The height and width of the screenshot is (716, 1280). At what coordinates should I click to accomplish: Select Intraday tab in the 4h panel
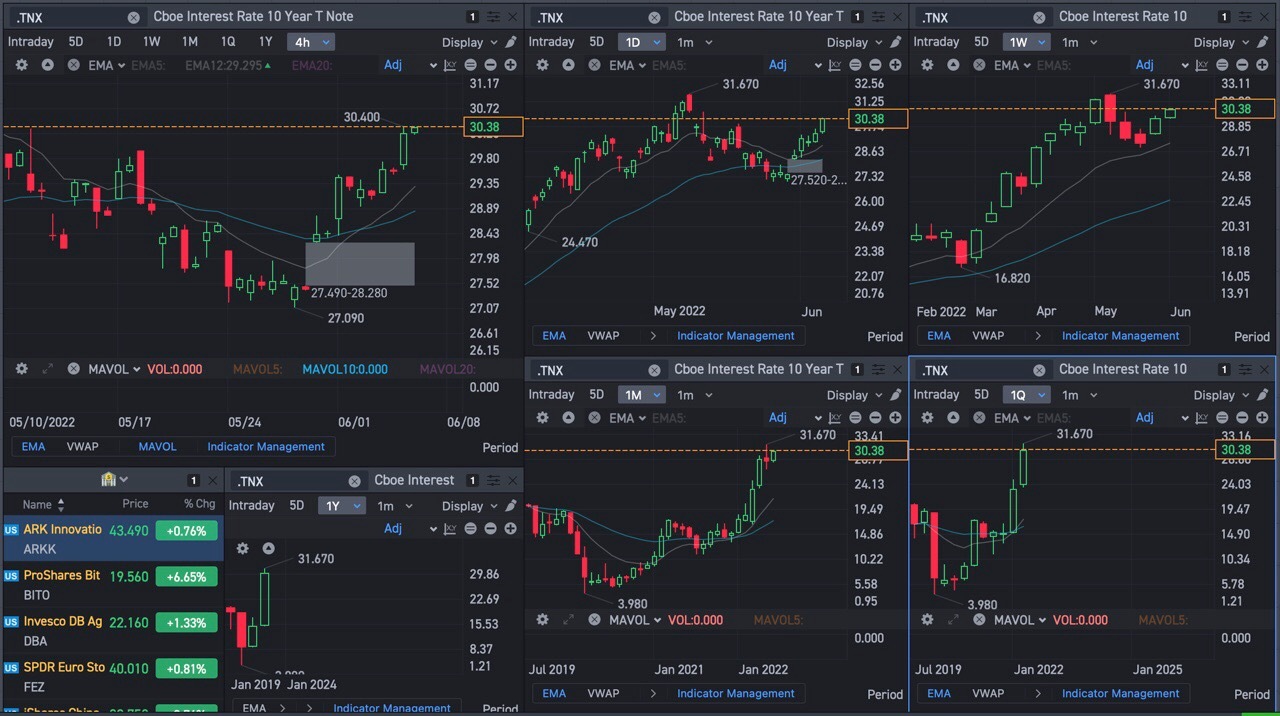31,42
